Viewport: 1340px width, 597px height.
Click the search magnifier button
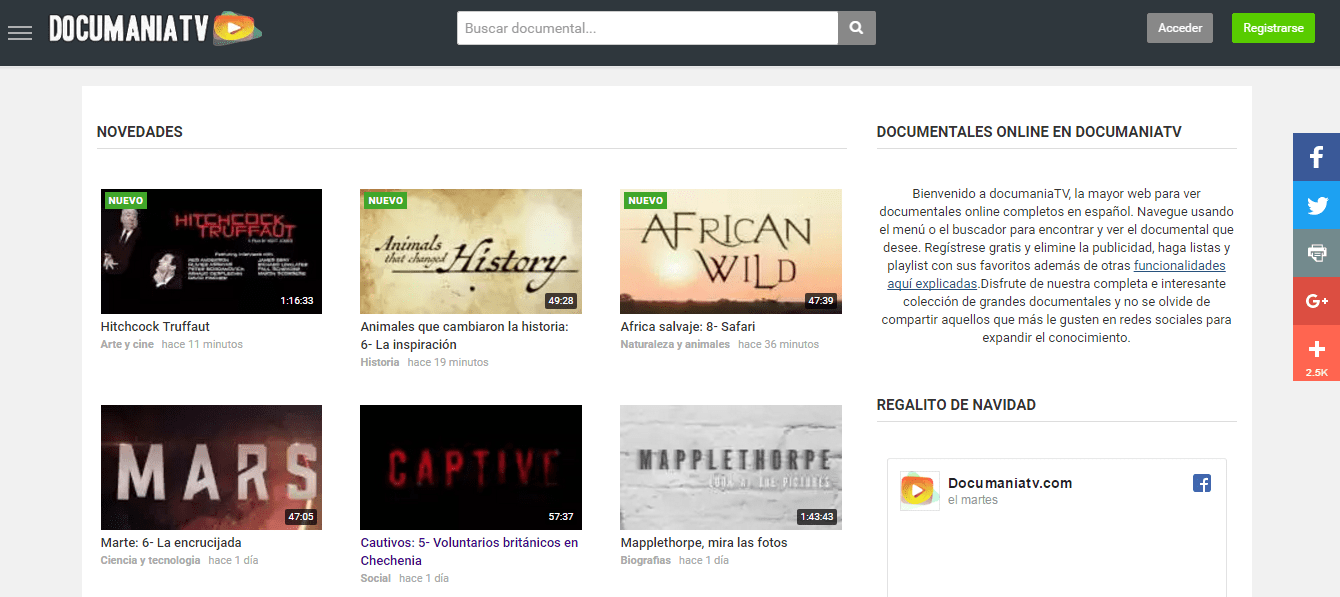(857, 28)
